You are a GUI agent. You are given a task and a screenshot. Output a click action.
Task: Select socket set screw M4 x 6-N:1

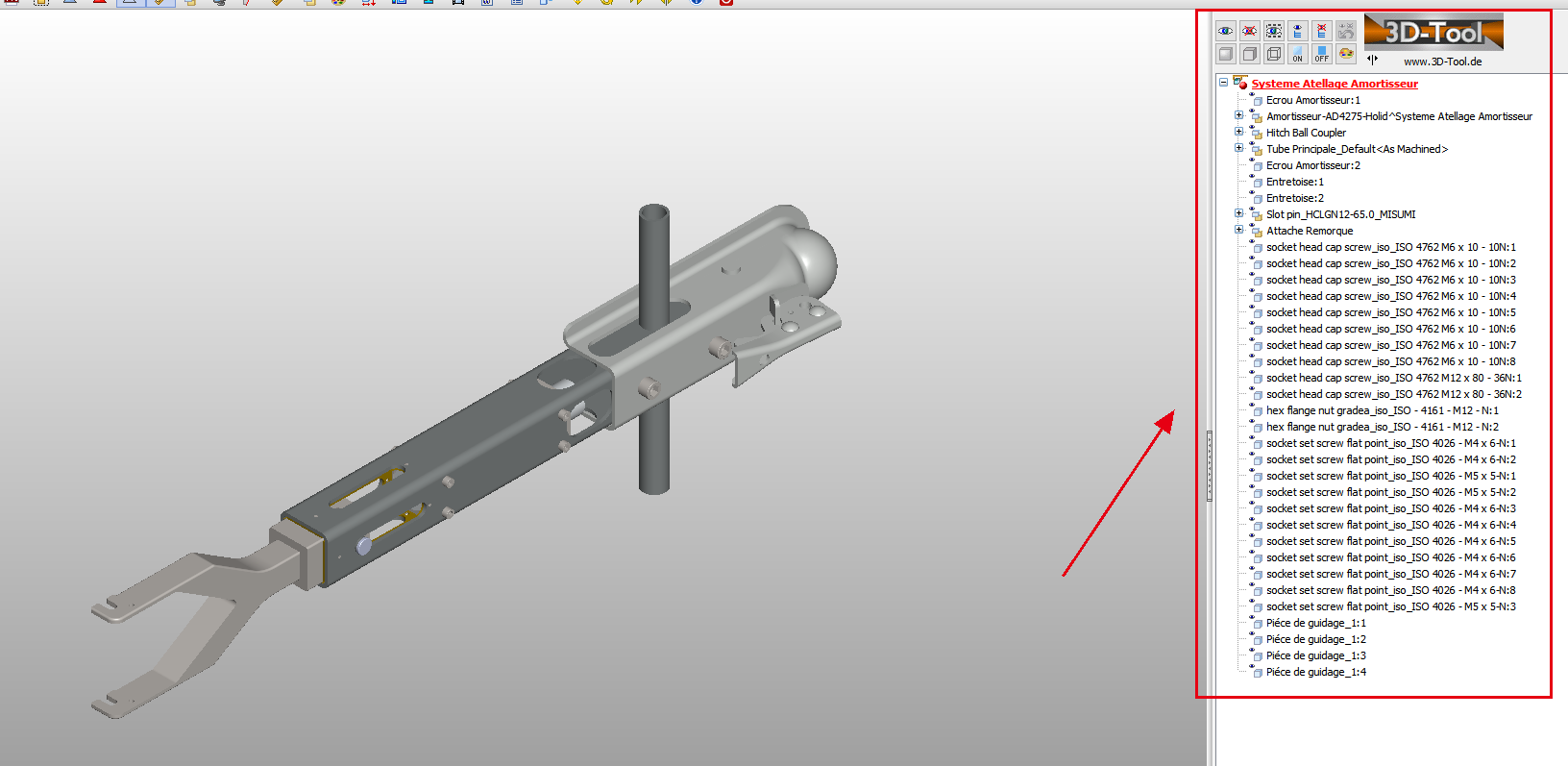tap(1391, 443)
